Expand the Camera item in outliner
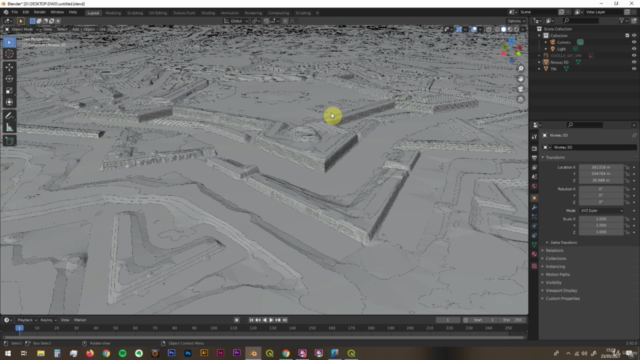 (546, 42)
